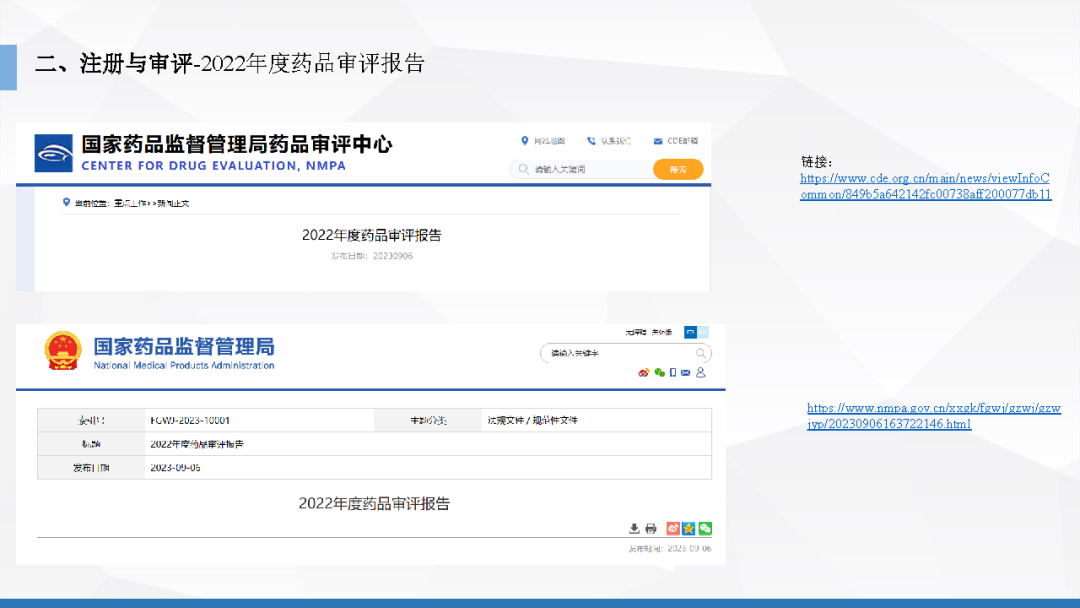Screen dimensions: 1080x608
Task: Select the Chinese language toggle button
Action: [690, 332]
